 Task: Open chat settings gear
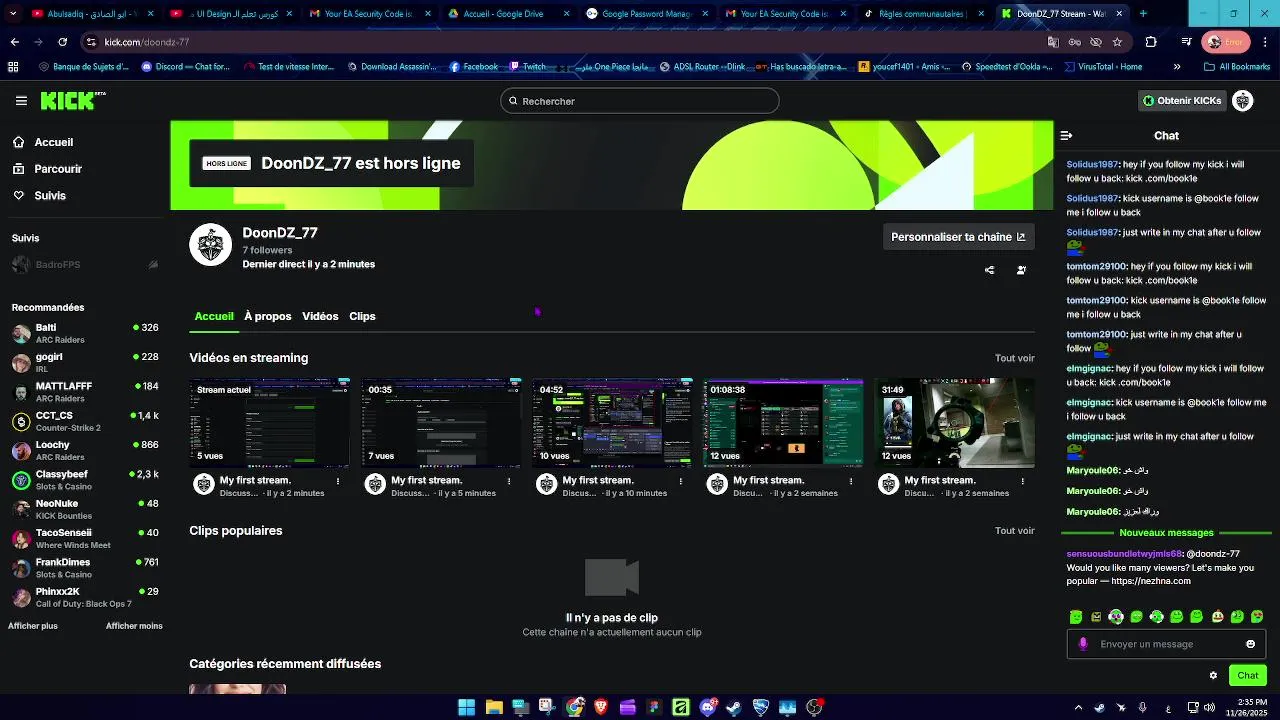coord(1213,675)
